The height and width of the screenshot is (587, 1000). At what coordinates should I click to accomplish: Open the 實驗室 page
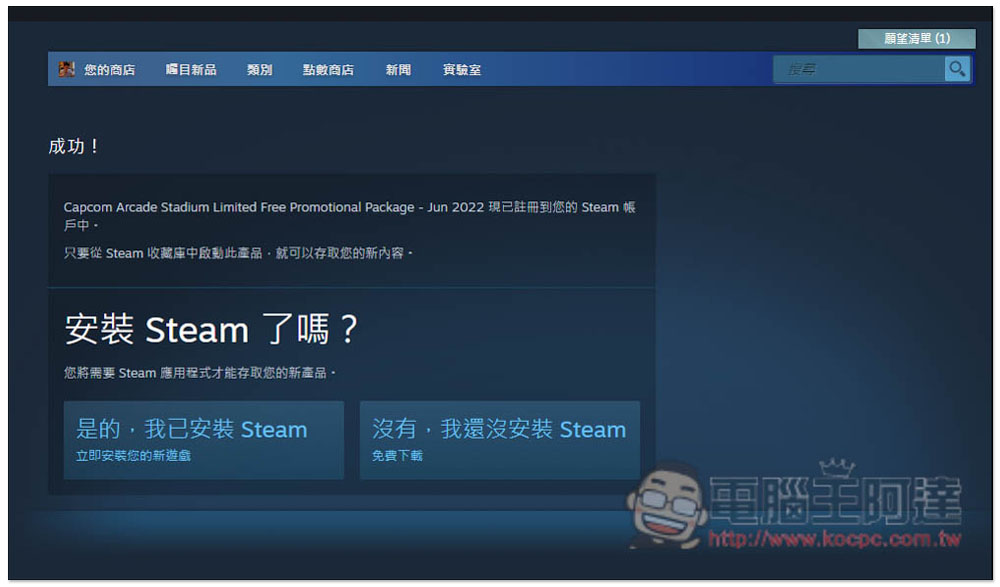(462, 70)
